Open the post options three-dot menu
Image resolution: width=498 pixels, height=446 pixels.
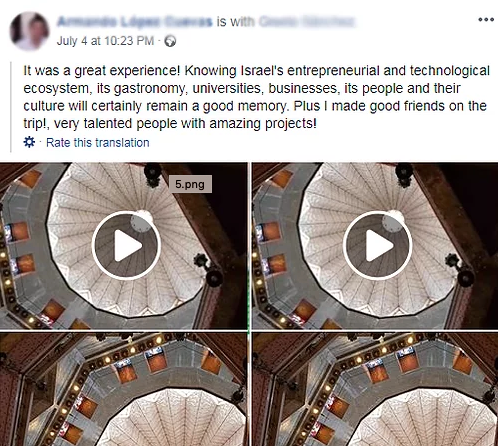[x=486, y=19]
